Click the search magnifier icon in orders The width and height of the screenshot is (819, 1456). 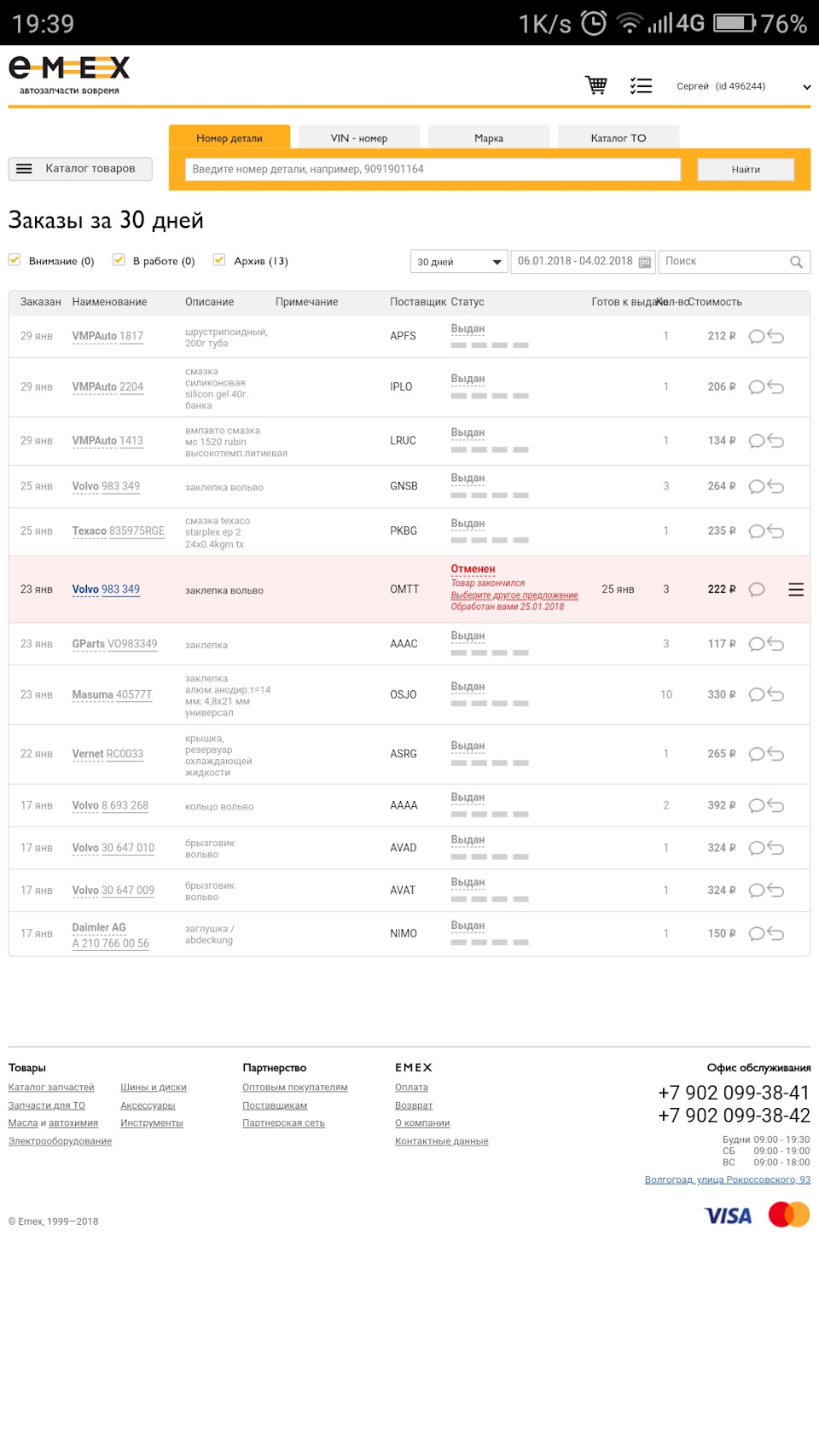click(796, 262)
